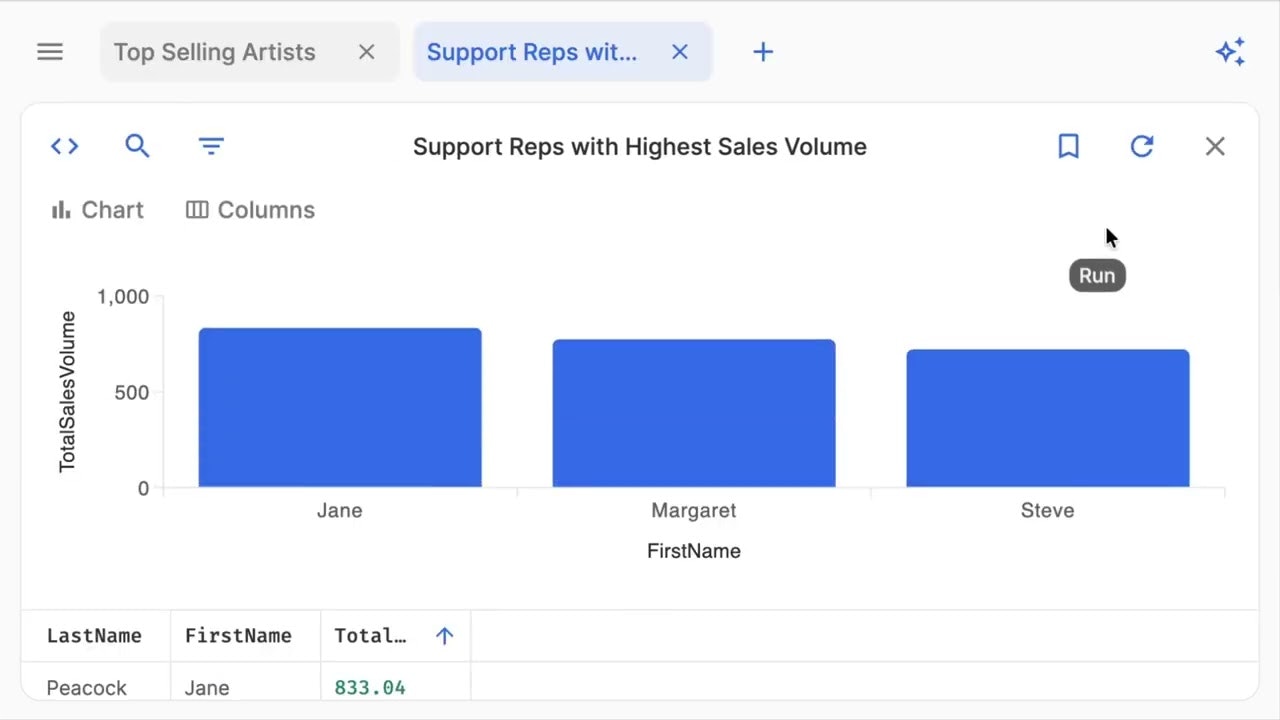1280x720 pixels.
Task: Click the FirstName column header
Action: click(238, 636)
